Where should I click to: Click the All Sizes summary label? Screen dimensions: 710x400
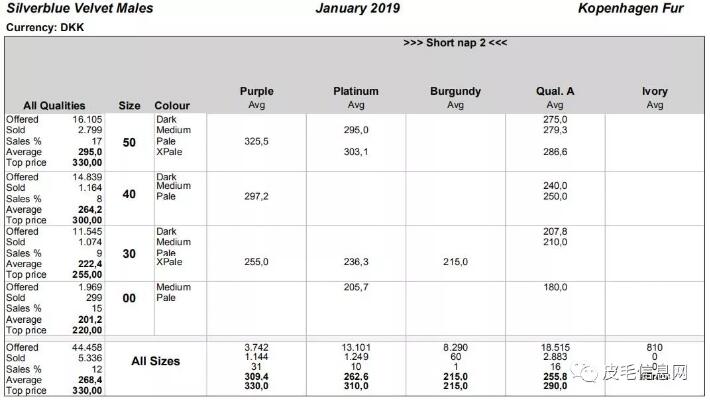coord(156,361)
